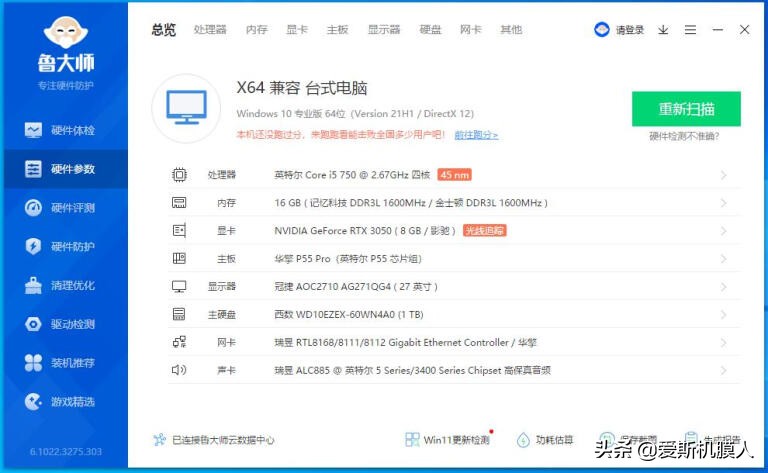Switch to the 总览 tab

164,30
